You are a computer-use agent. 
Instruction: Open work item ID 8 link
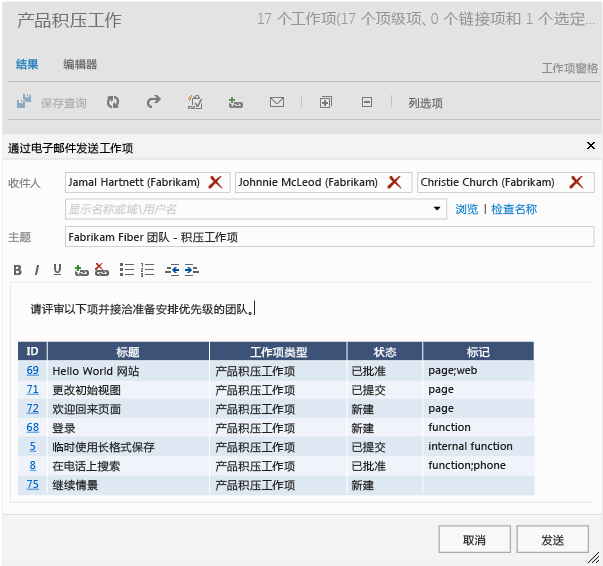pos(33,465)
